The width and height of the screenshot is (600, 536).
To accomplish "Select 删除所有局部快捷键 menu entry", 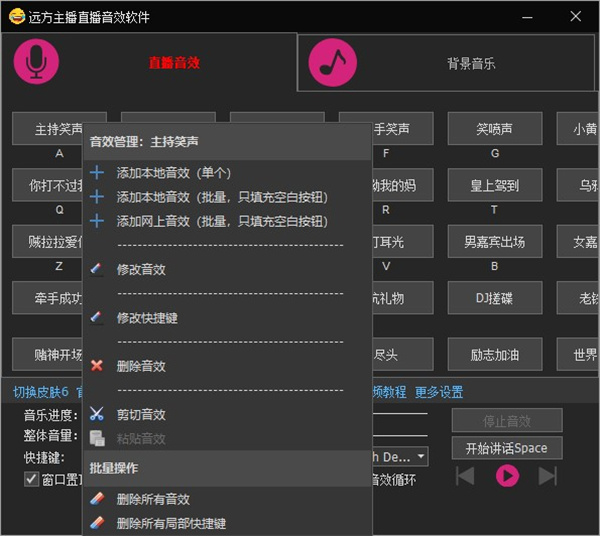I will point(227,523).
